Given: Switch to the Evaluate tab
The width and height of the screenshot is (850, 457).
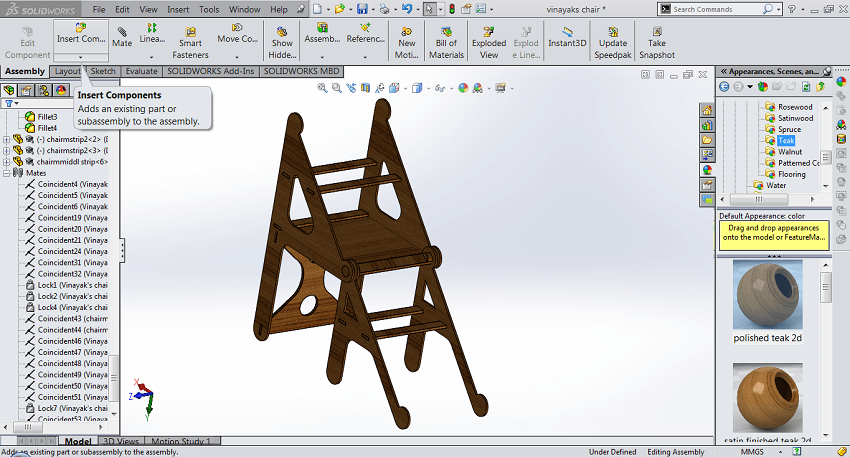Looking at the screenshot, I should [141, 71].
